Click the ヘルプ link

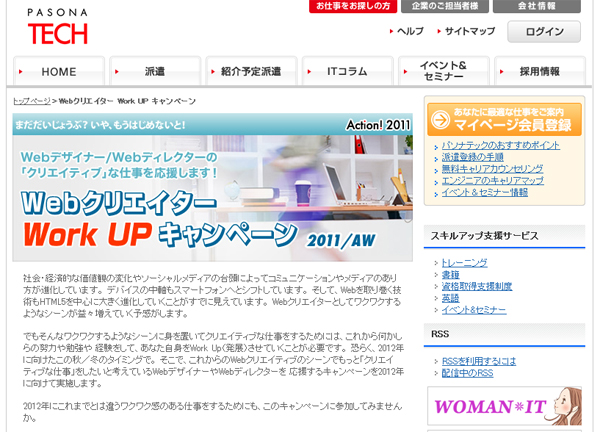(410, 31)
